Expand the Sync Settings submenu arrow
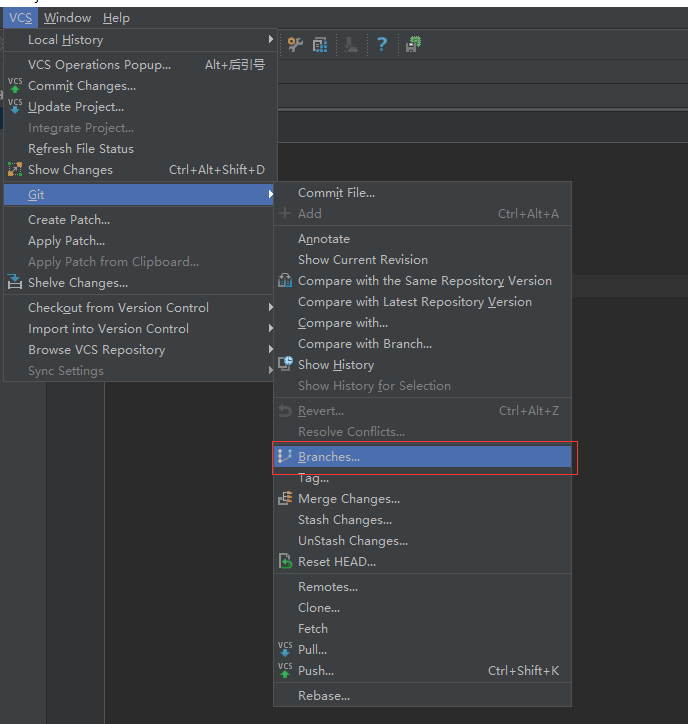 click(271, 370)
